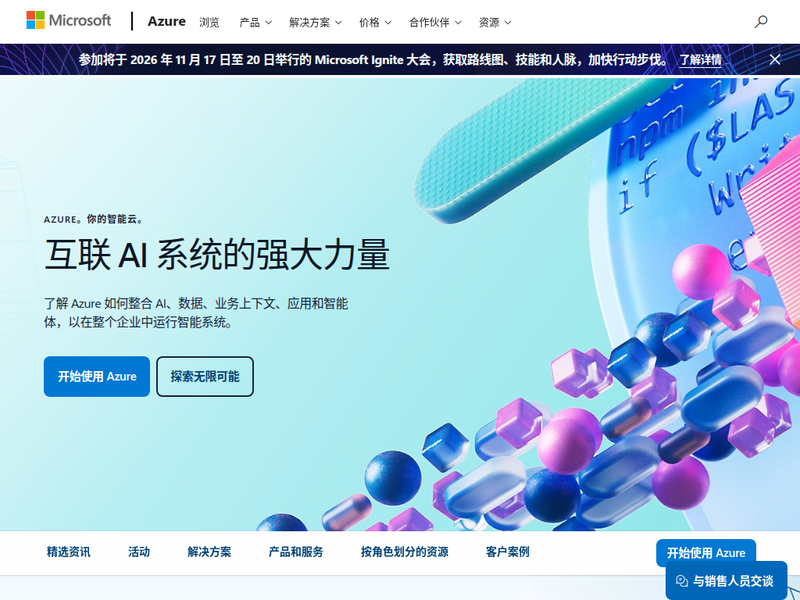
Task: Select the 活动 tab
Action: [x=139, y=552]
